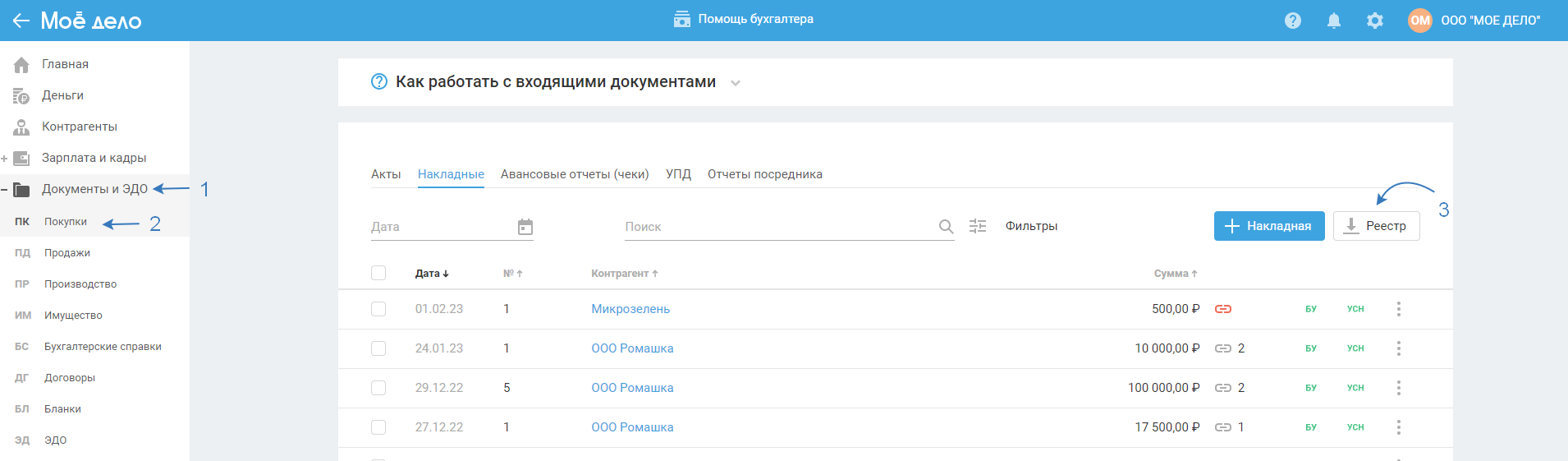
Task: Collapse the Документы и ЭДО section
Action: [5, 190]
